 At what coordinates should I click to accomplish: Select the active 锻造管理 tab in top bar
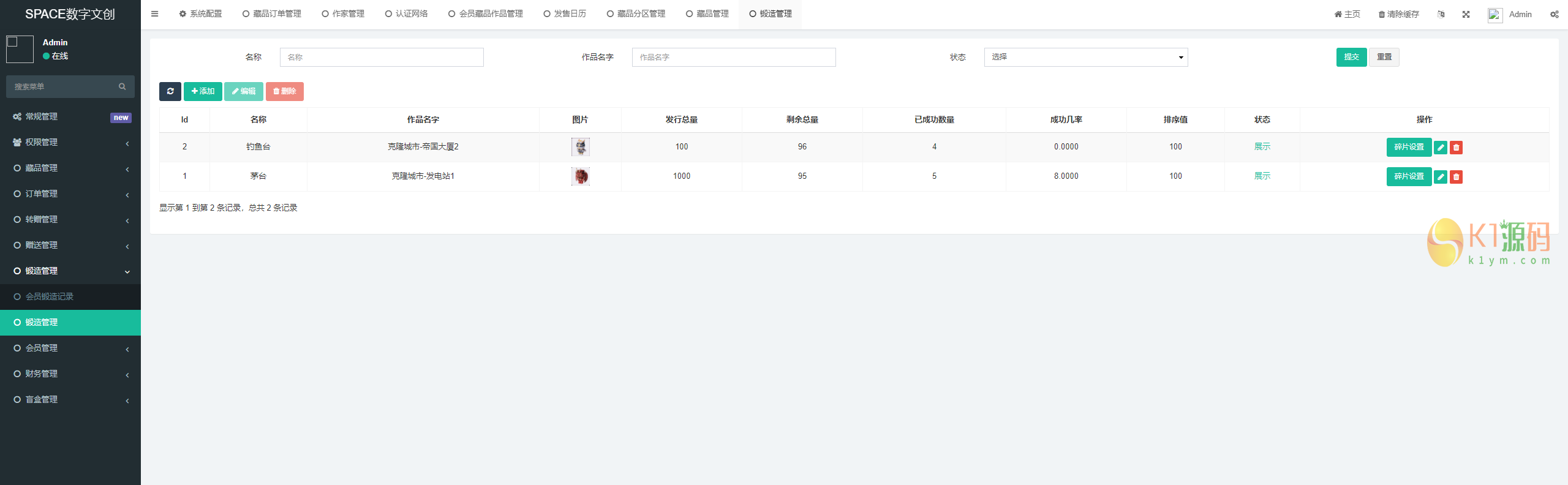point(771,14)
